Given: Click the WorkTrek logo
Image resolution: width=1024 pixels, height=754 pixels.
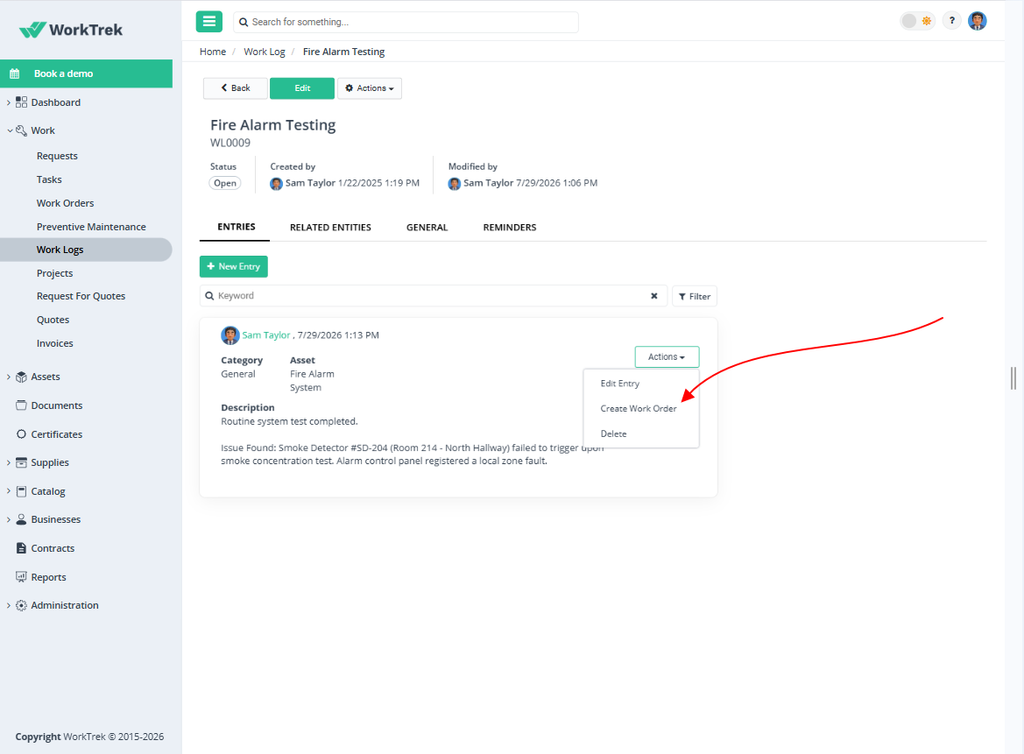Looking at the screenshot, I should (x=71, y=30).
